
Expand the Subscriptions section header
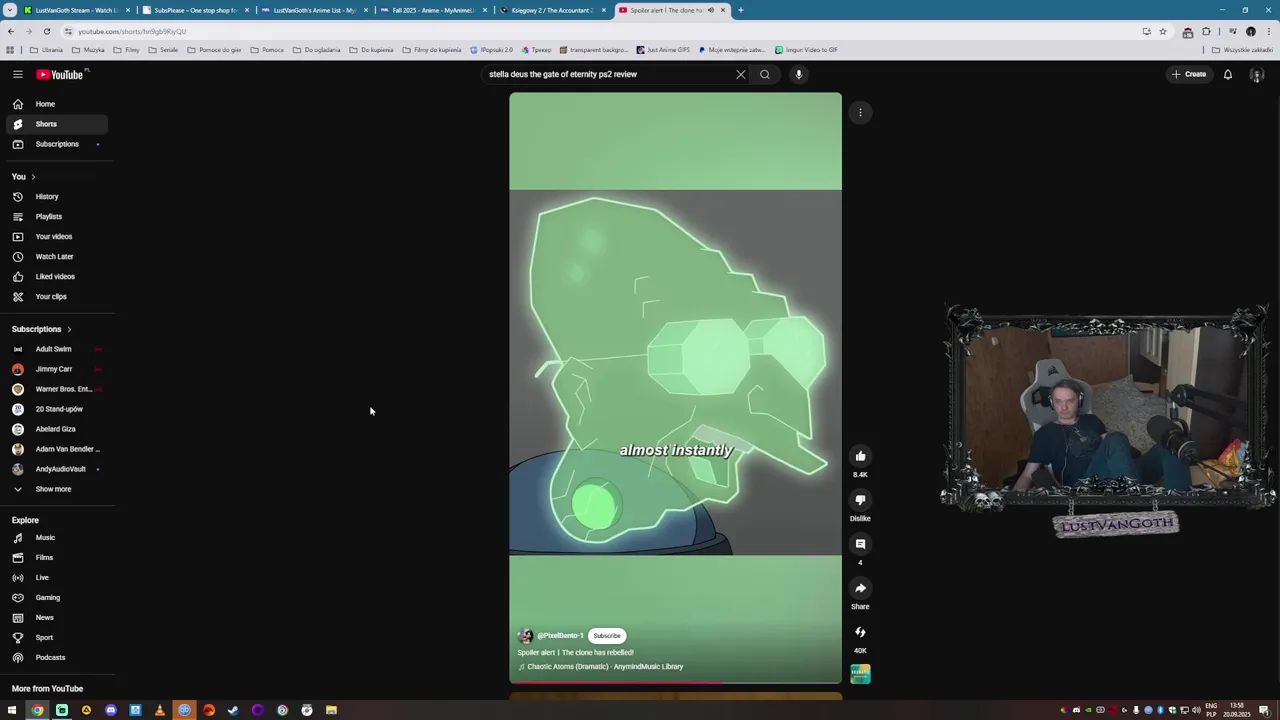click(x=42, y=329)
